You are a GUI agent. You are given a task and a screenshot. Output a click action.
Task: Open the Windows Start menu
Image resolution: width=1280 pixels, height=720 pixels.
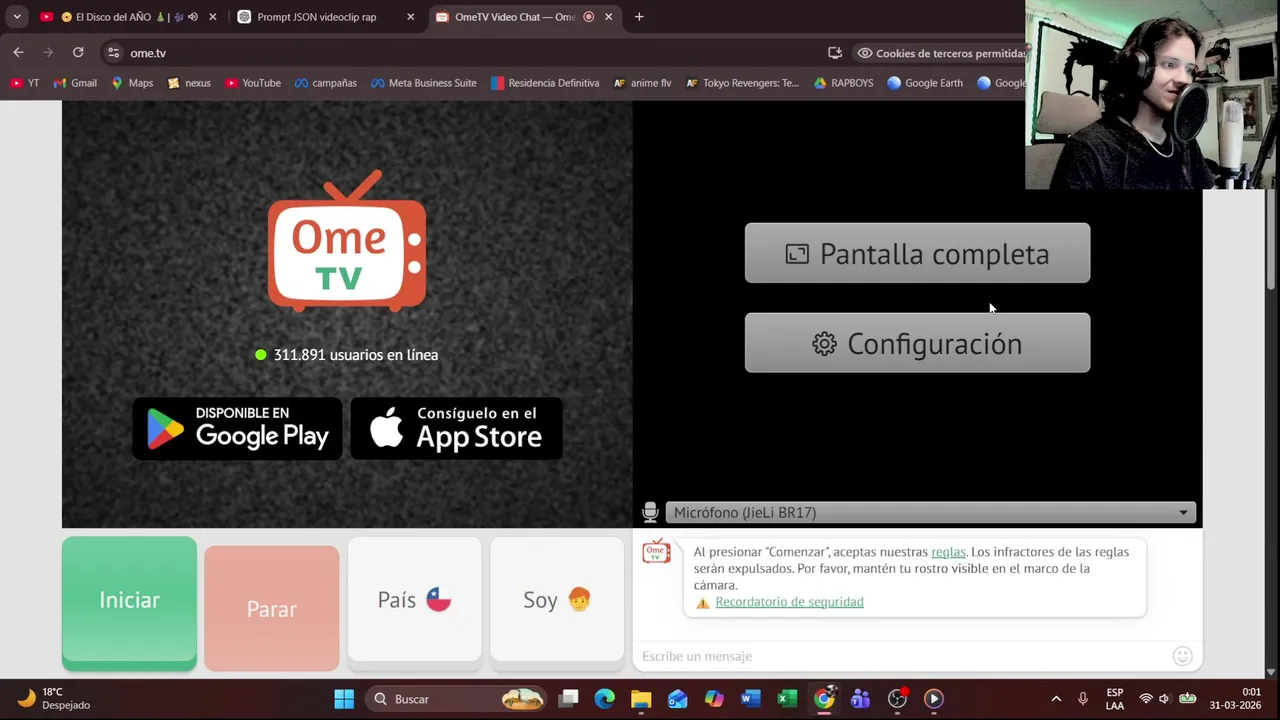344,699
